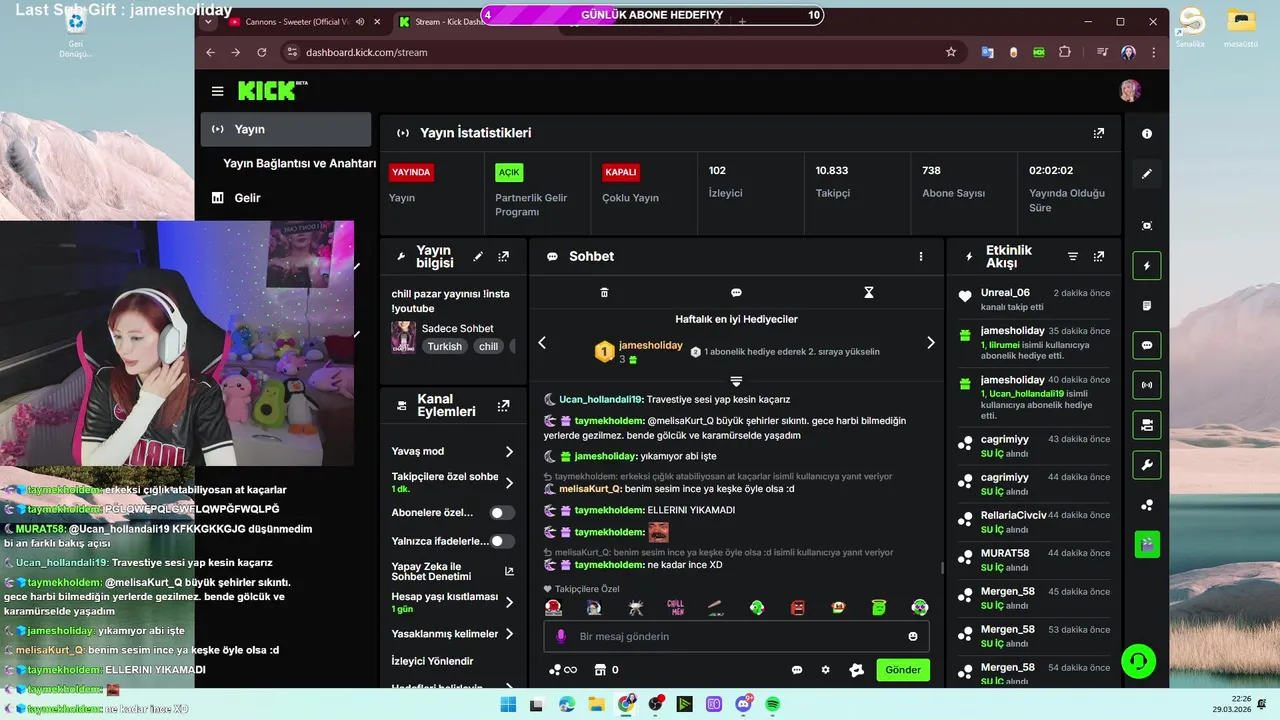The height and width of the screenshot is (720, 1280).
Task: Click the info icon in right sidebar
Action: (1147, 134)
